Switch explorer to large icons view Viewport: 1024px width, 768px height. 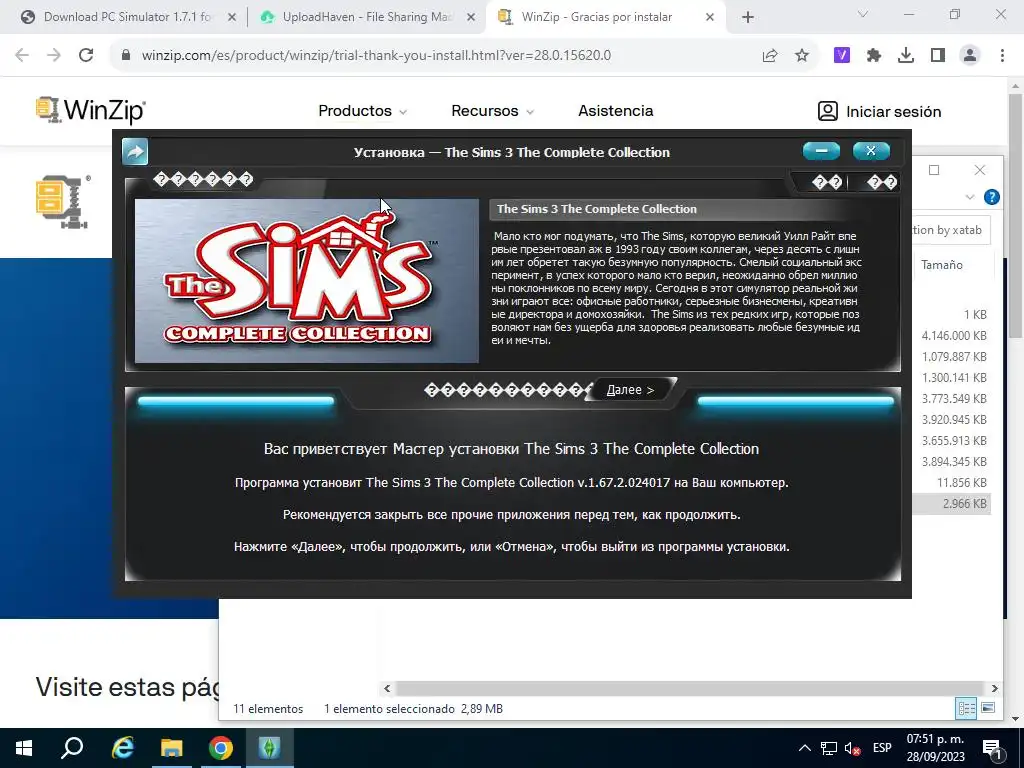988,709
